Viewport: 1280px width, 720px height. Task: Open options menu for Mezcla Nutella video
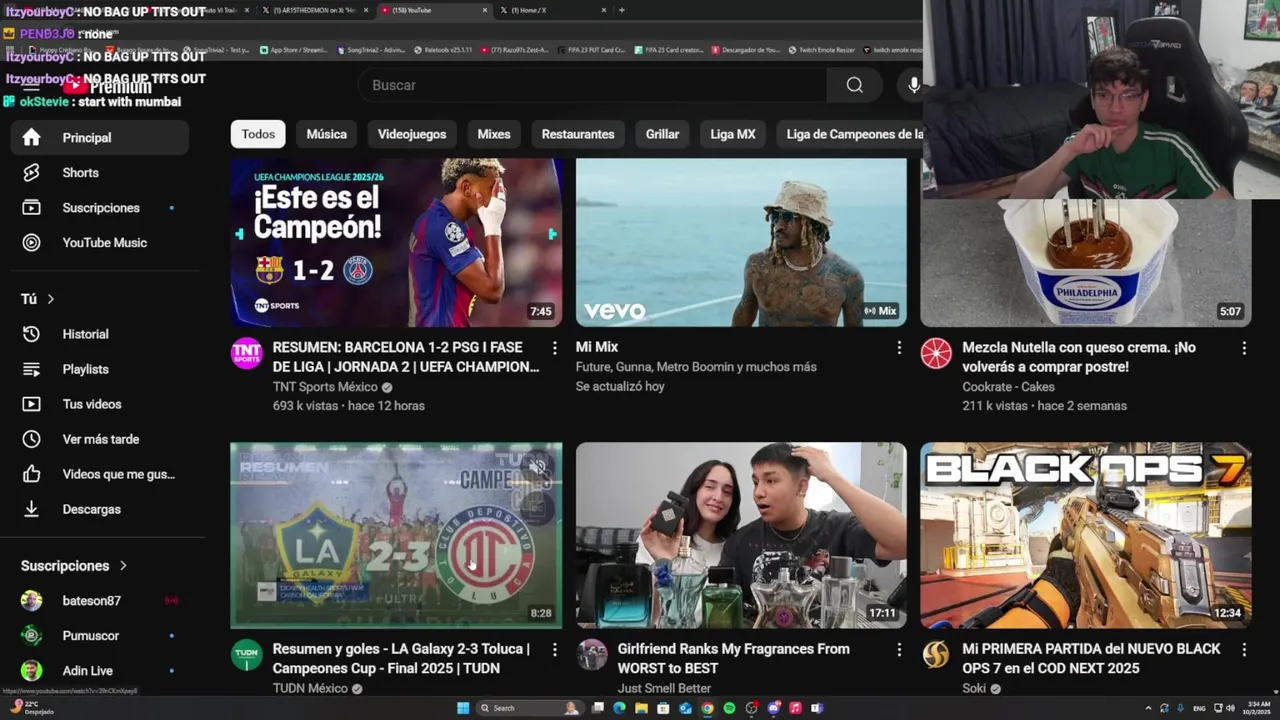pos(1243,348)
